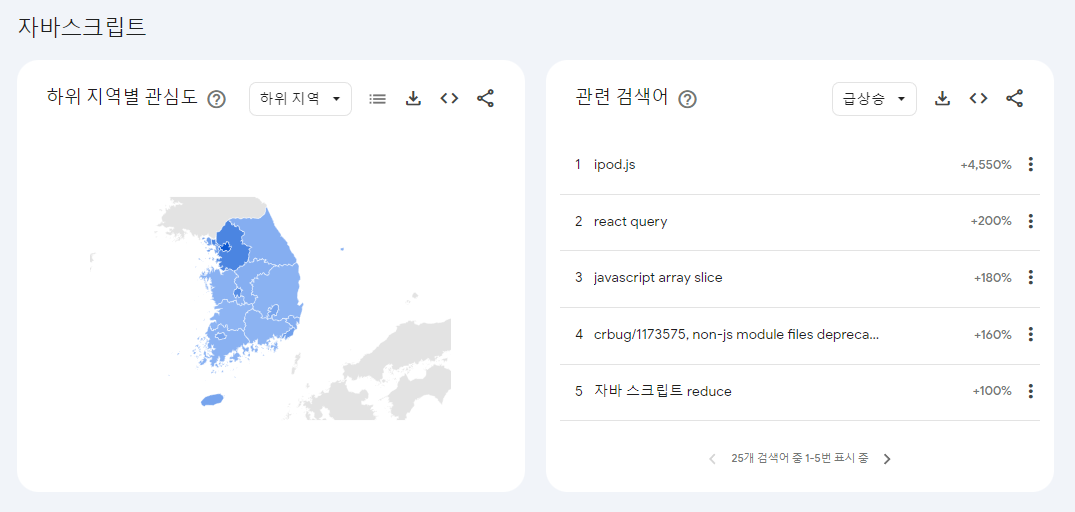The image size is (1075, 512).
Task: Click the 자바스크립트 section heading
Action: point(82,26)
